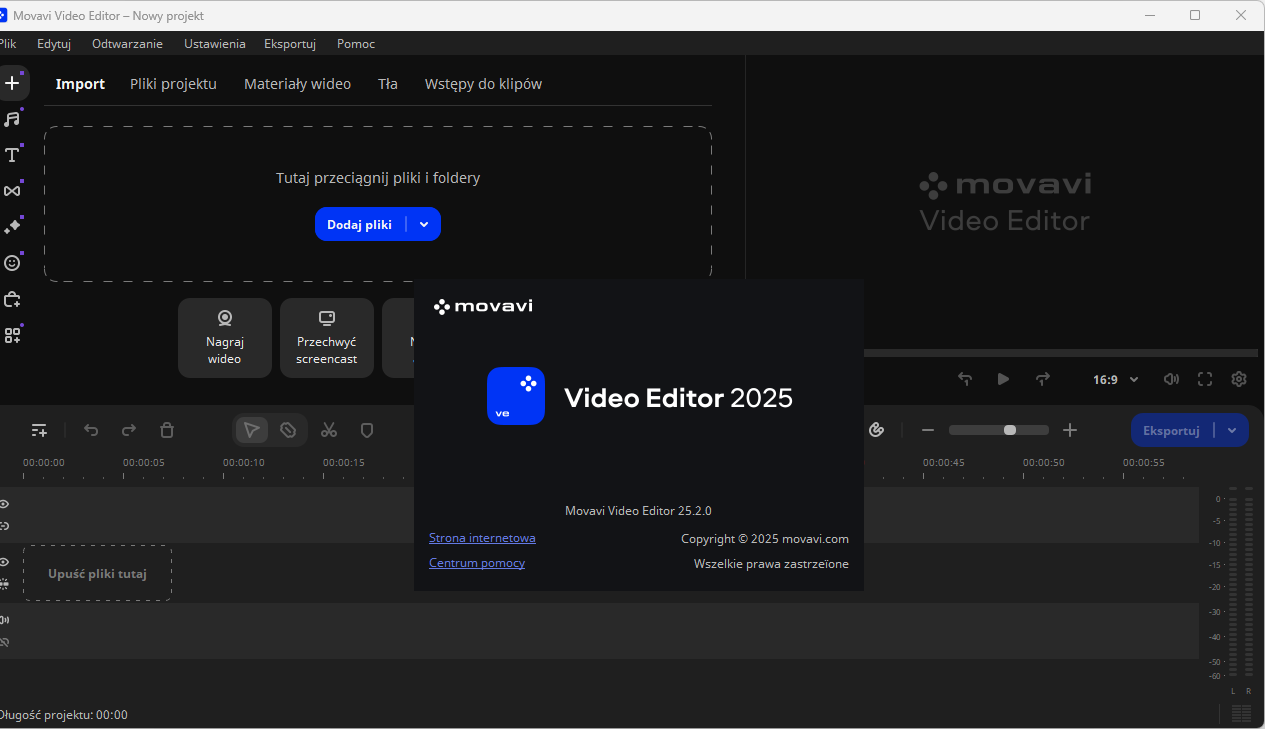
Task: Toggle visibility eye on top overlay track
Action: point(5,504)
